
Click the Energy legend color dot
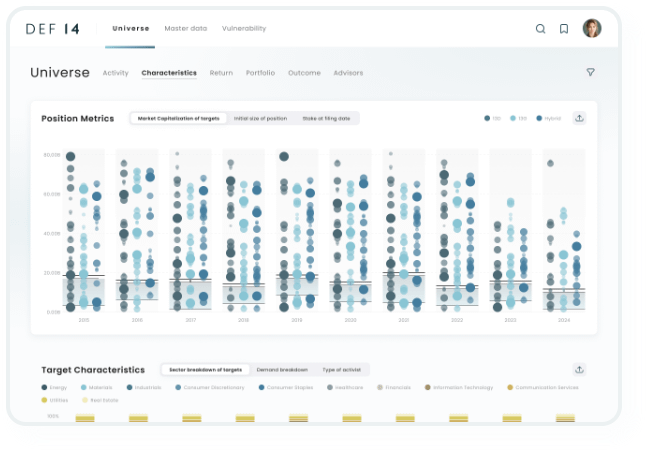pyautogui.click(x=44, y=387)
